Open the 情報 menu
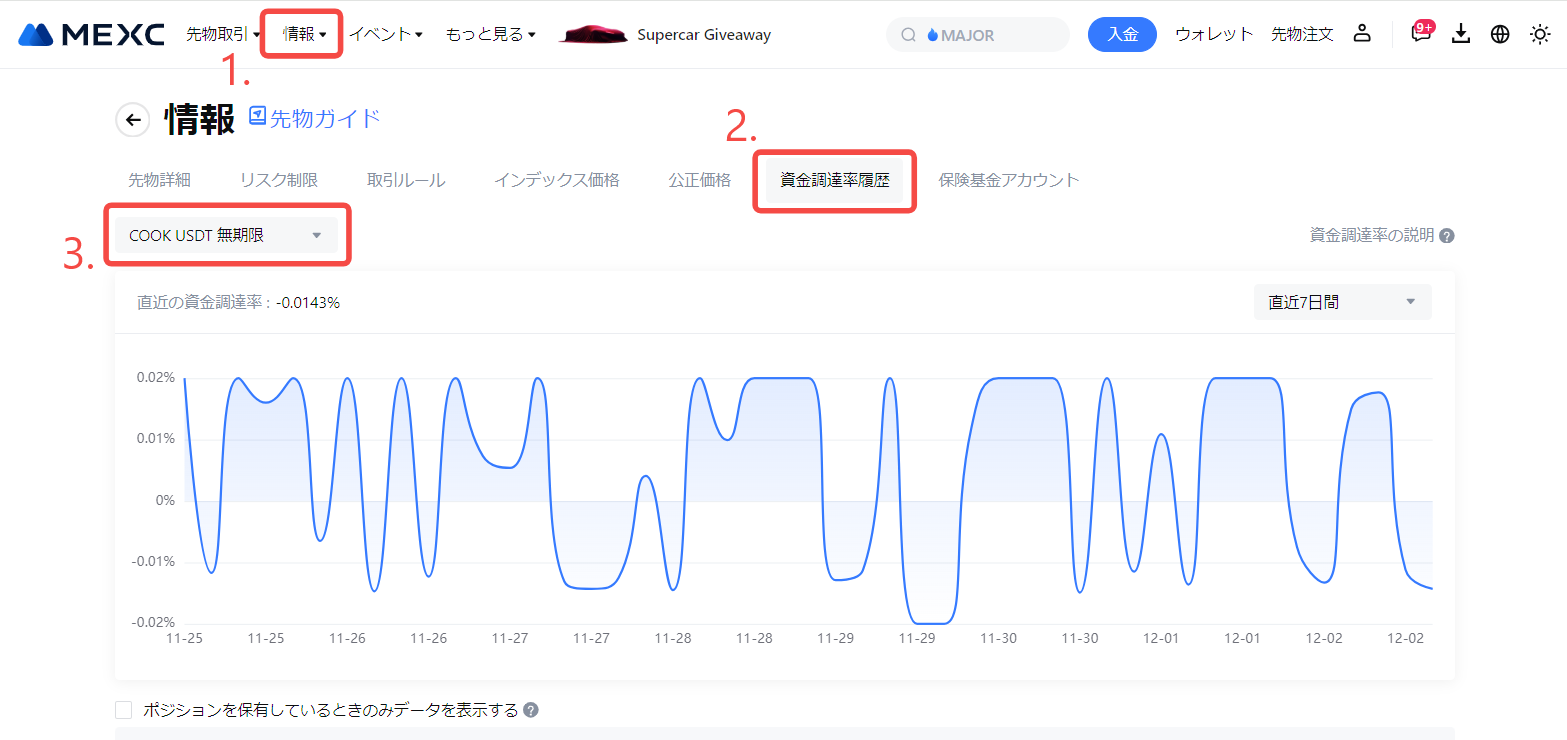Viewport: 1567px width, 740px height. click(304, 34)
